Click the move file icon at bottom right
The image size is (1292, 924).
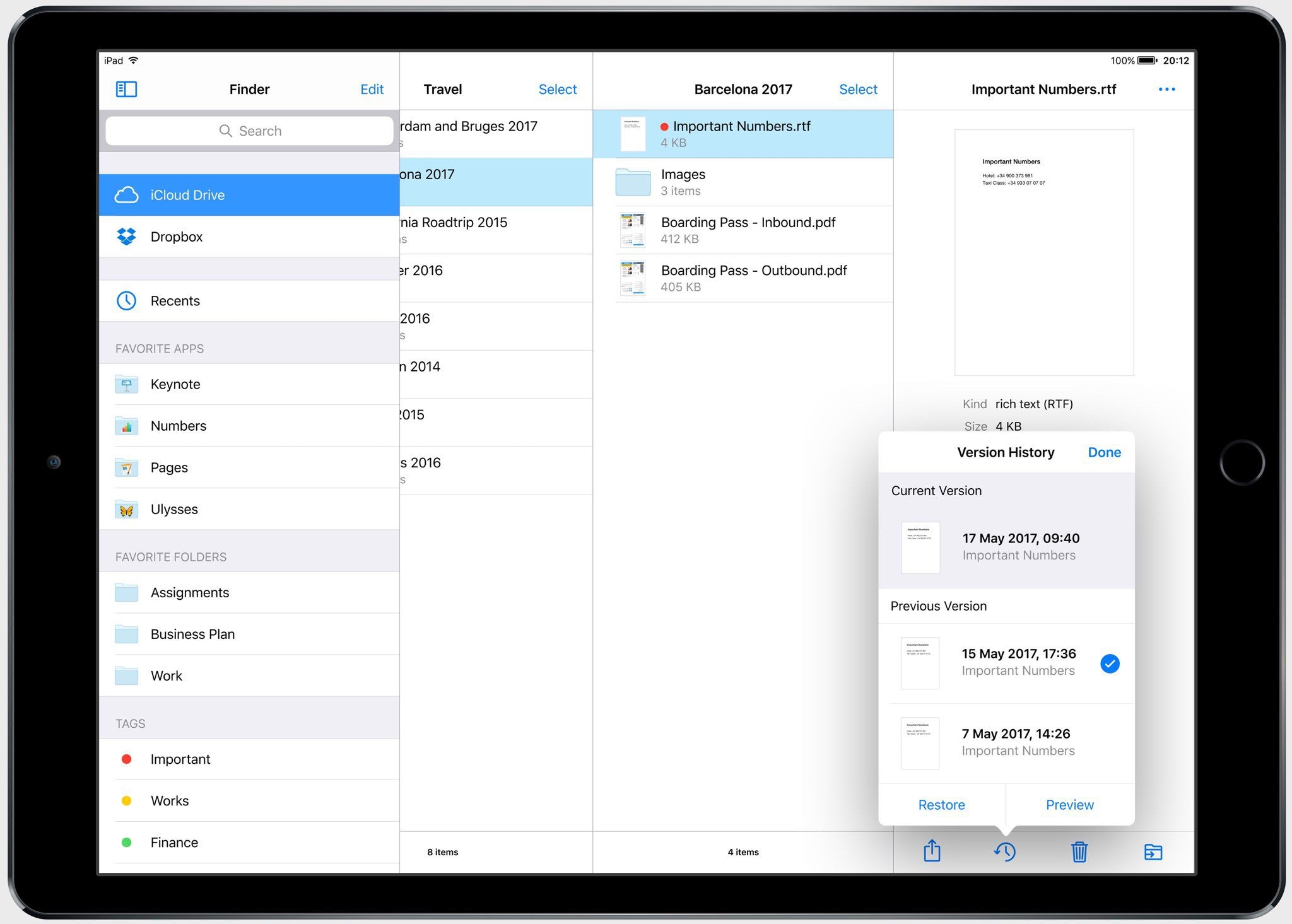pos(1154,850)
